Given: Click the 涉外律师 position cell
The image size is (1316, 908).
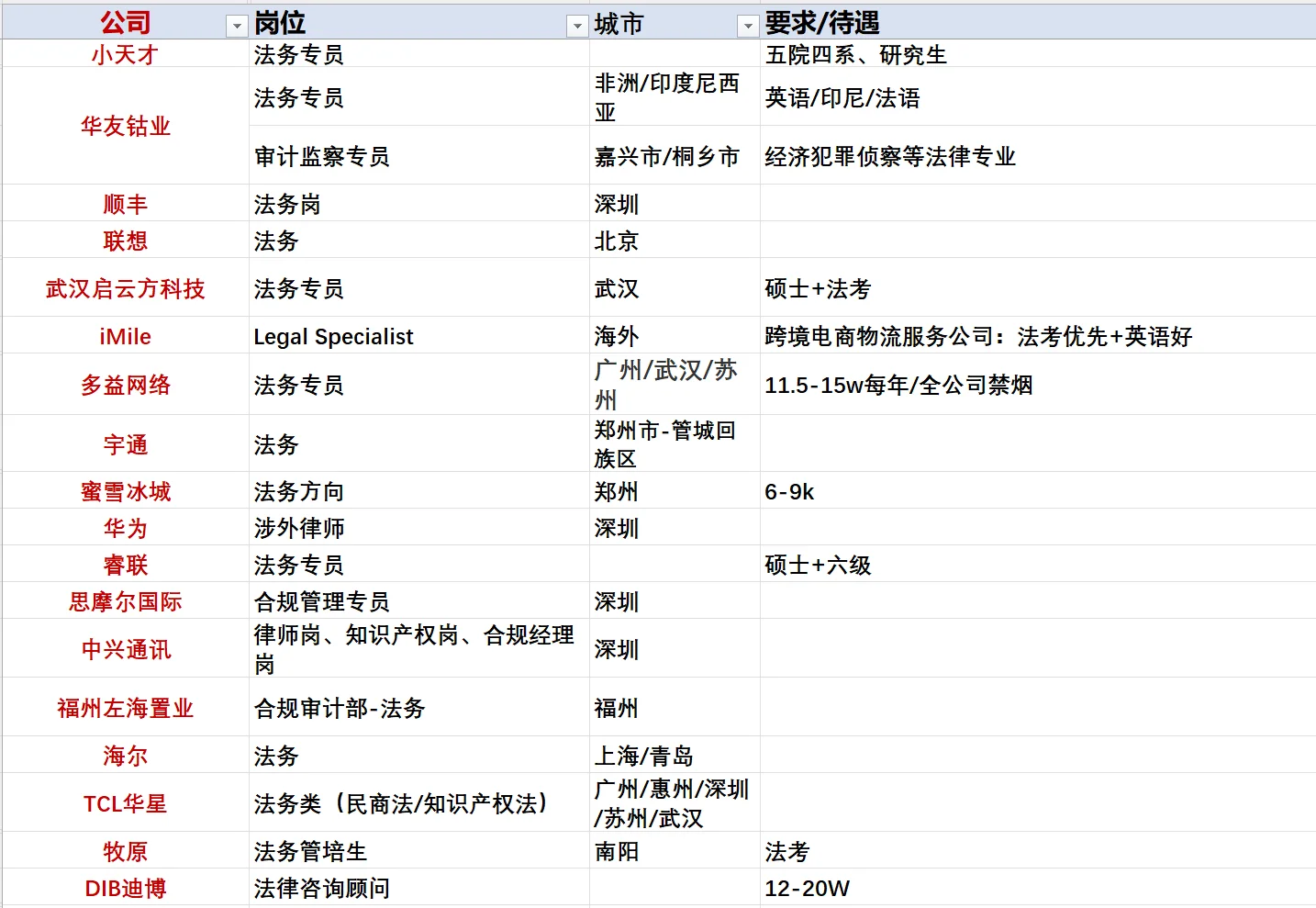Looking at the screenshot, I should pyautogui.click(x=419, y=528).
